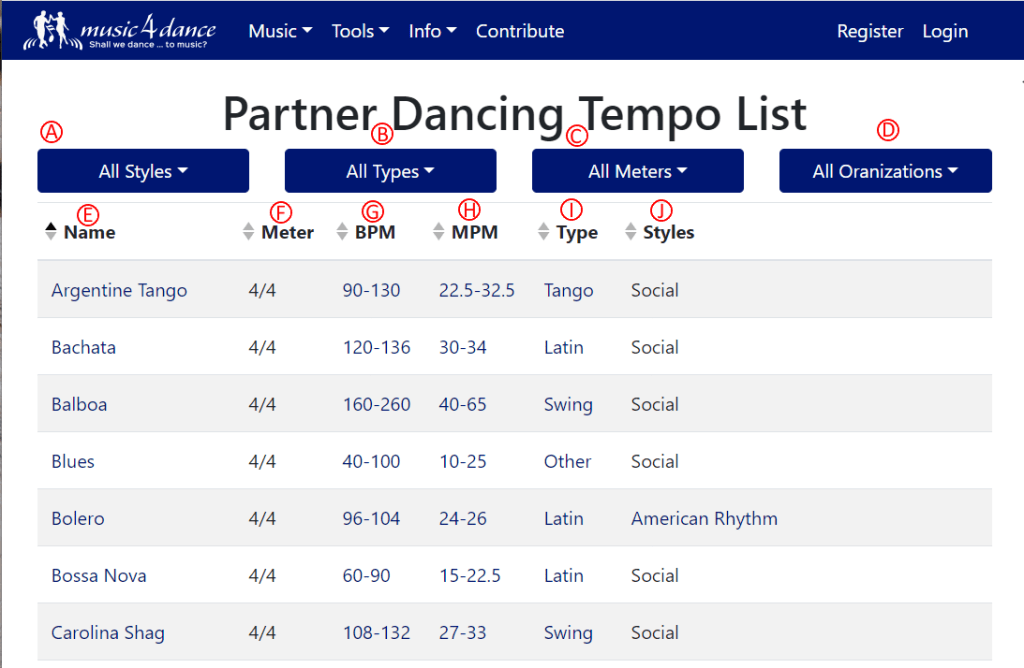Click the Register link
The width and height of the screenshot is (1024, 668).
(x=869, y=31)
